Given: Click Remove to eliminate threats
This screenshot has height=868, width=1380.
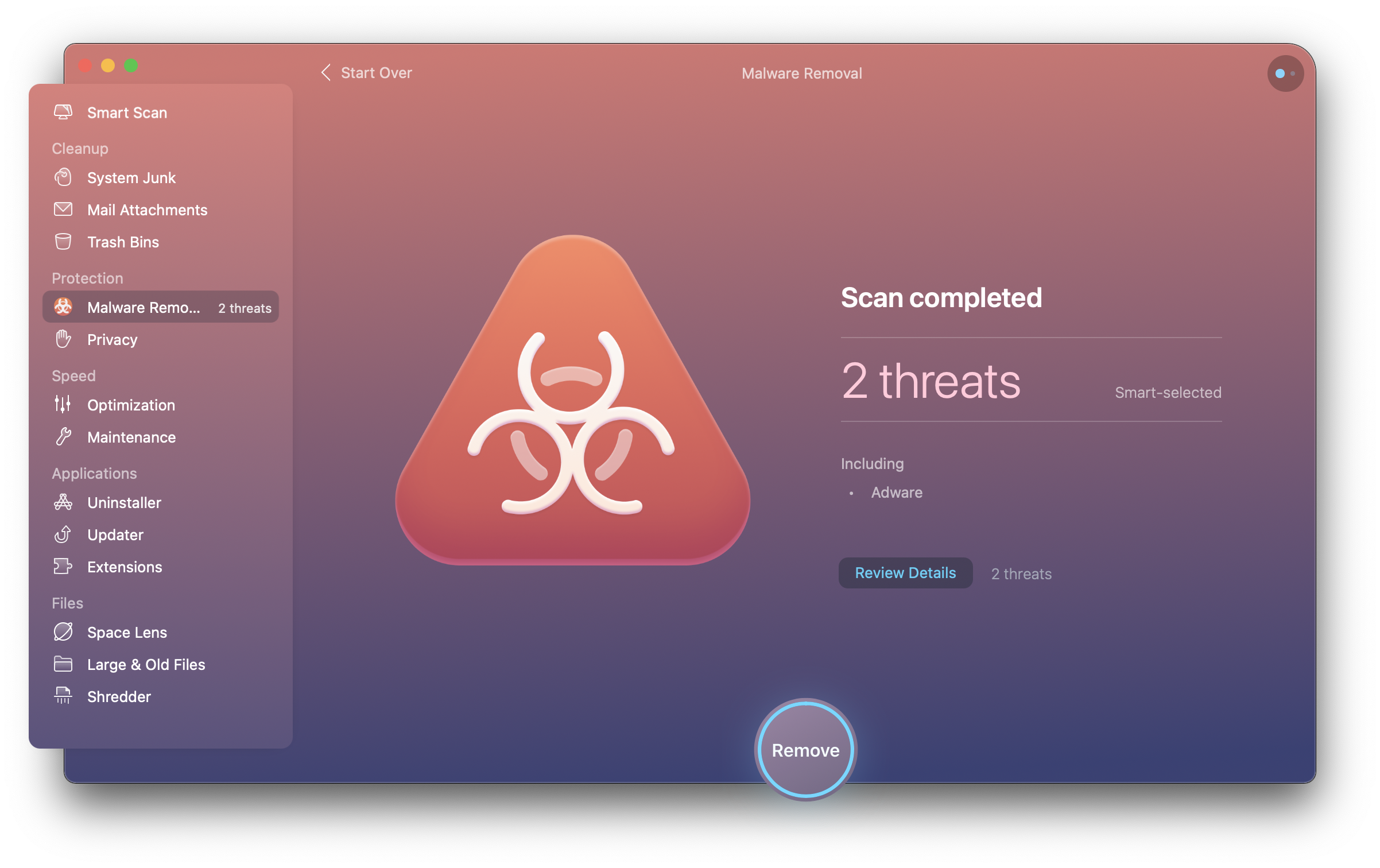Looking at the screenshot, I should pyautogui.click(x=805, y=750).
